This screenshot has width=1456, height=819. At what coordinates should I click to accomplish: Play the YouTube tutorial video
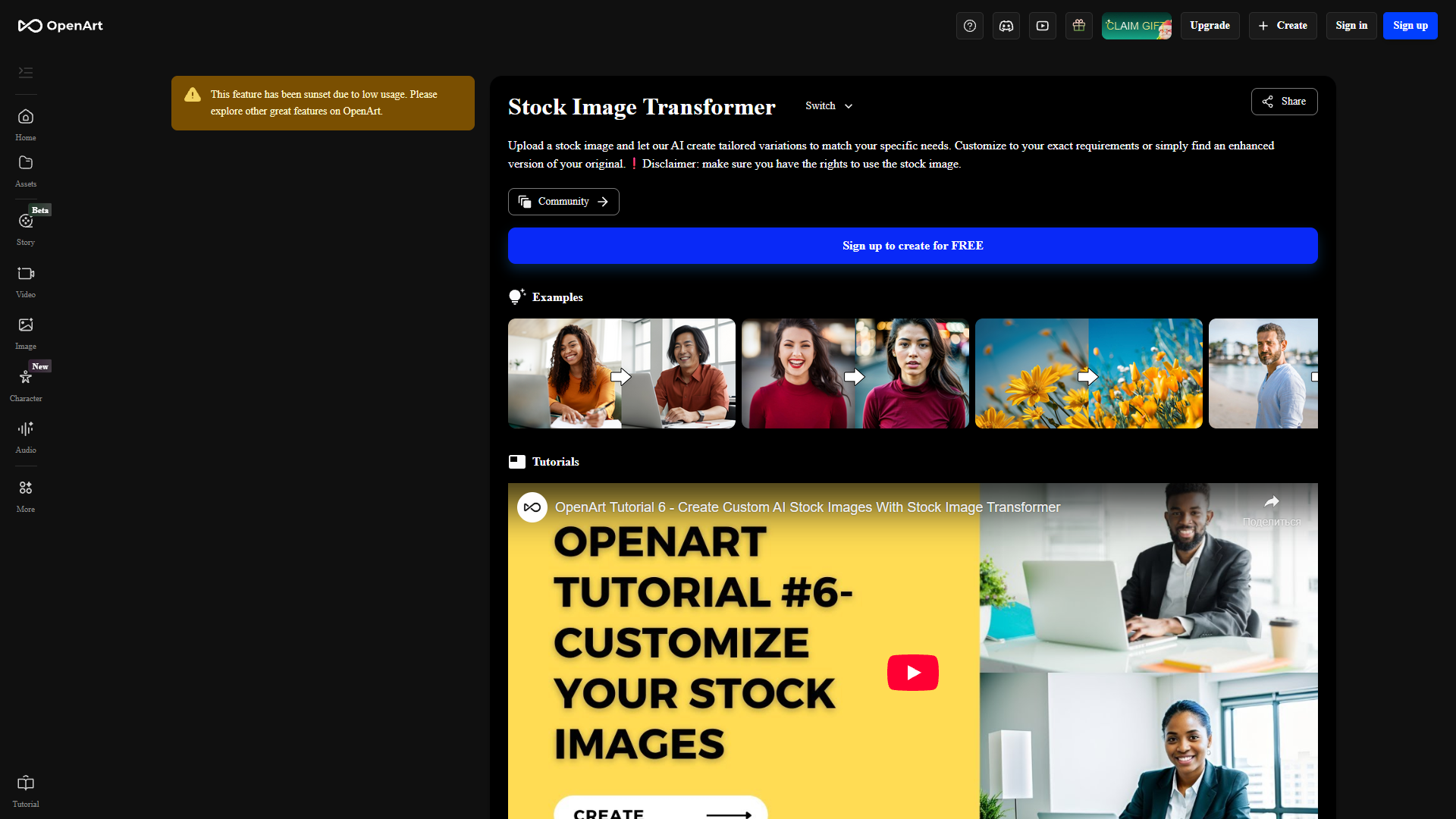click(913, 673)
